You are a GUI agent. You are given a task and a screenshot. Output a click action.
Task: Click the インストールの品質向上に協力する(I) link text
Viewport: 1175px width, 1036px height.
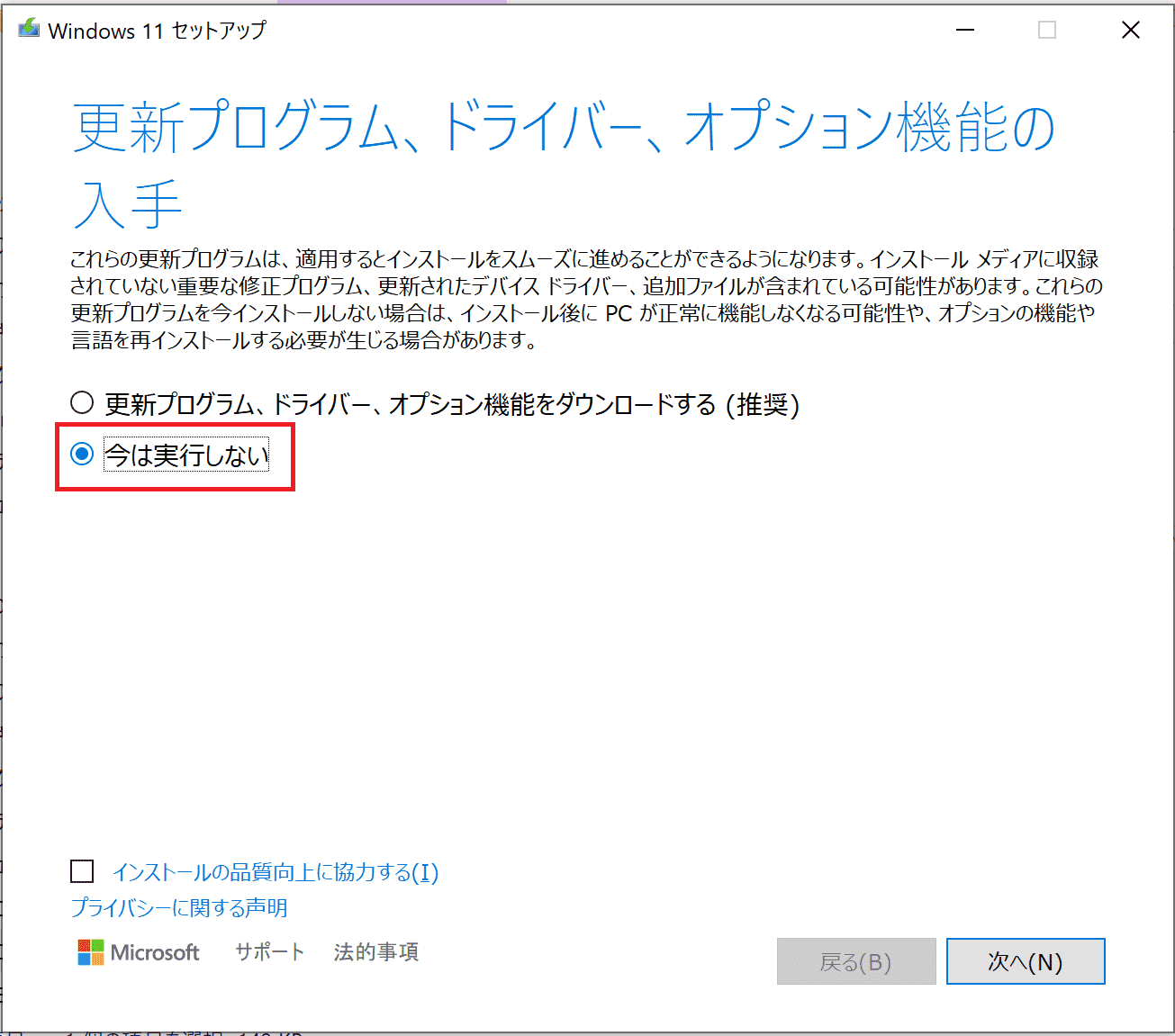[276, 871]
